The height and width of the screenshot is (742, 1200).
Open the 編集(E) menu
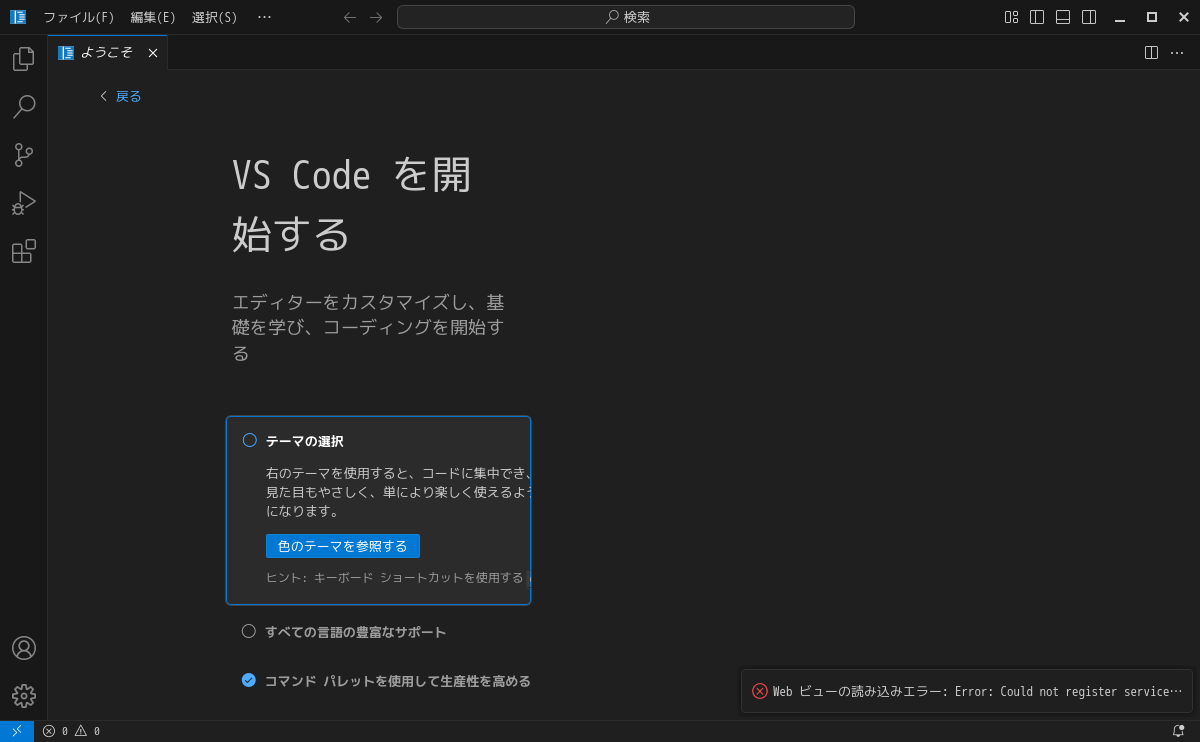coord(153,17)
